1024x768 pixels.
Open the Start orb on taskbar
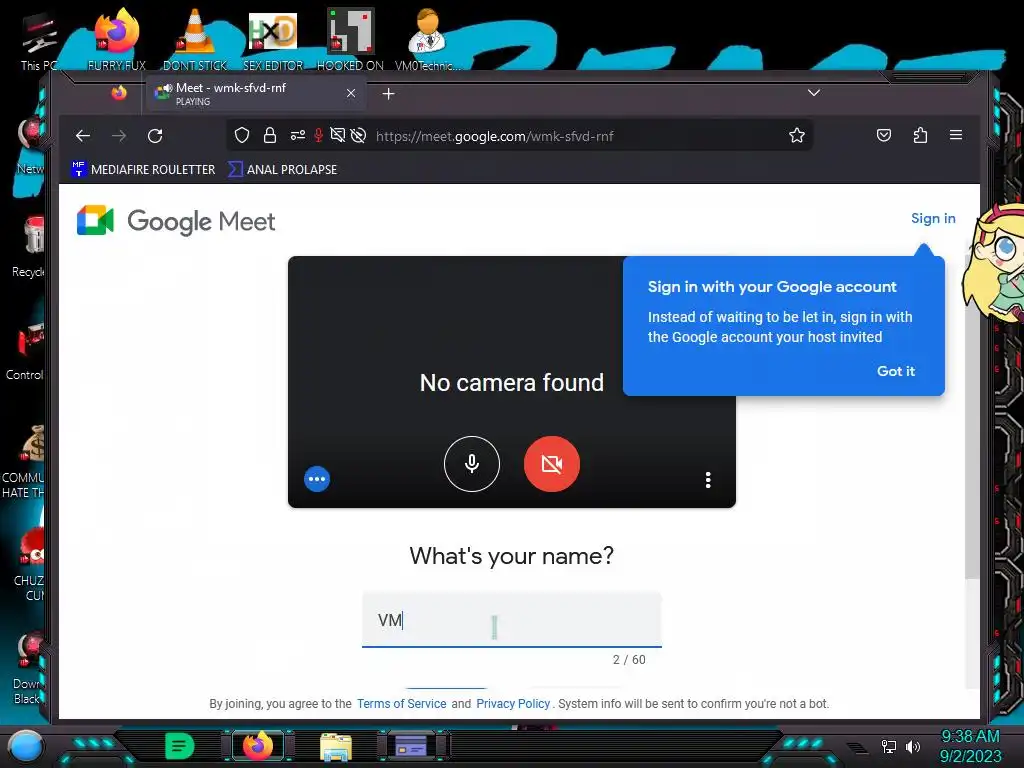26,746
